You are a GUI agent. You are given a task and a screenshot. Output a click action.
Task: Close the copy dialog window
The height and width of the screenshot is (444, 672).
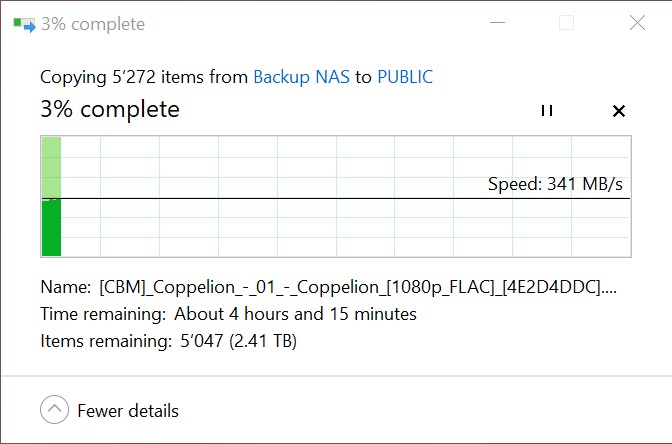click(637, 23)
